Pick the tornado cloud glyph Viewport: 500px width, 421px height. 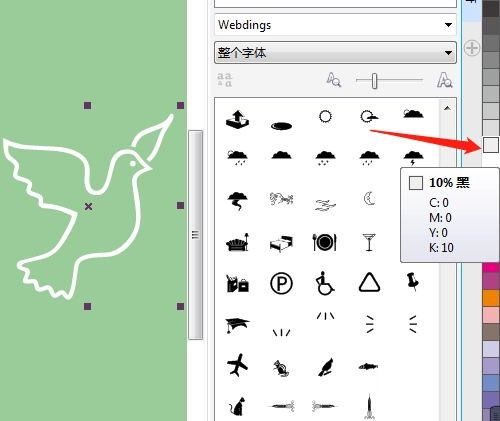[237, 201]
